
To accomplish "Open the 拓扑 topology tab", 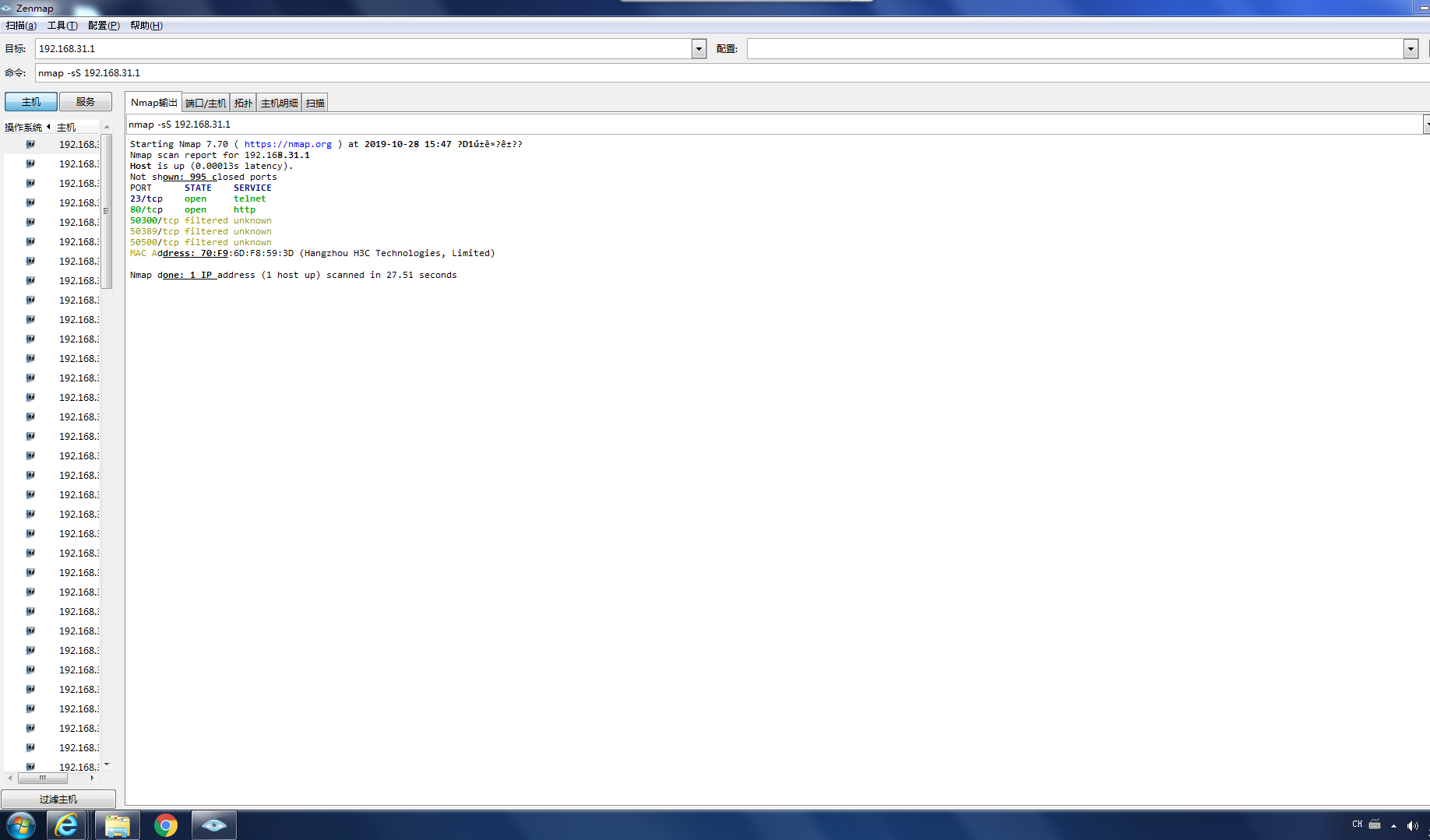I will pos(243,103).
